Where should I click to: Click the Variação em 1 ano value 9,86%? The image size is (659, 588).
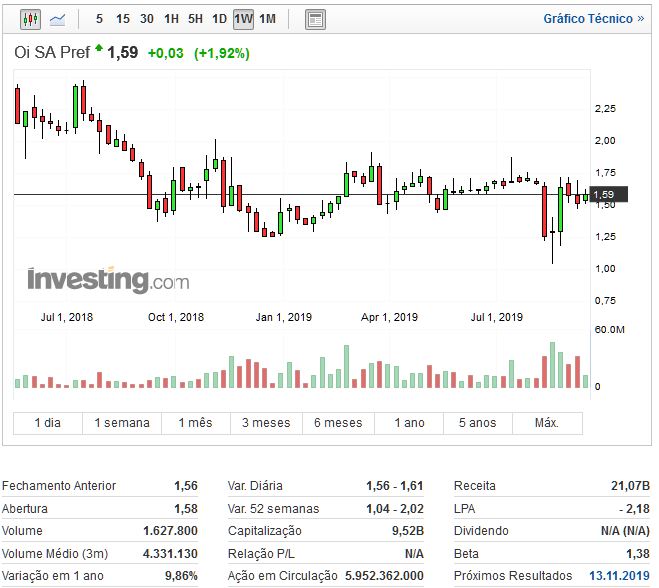(181, 575)
